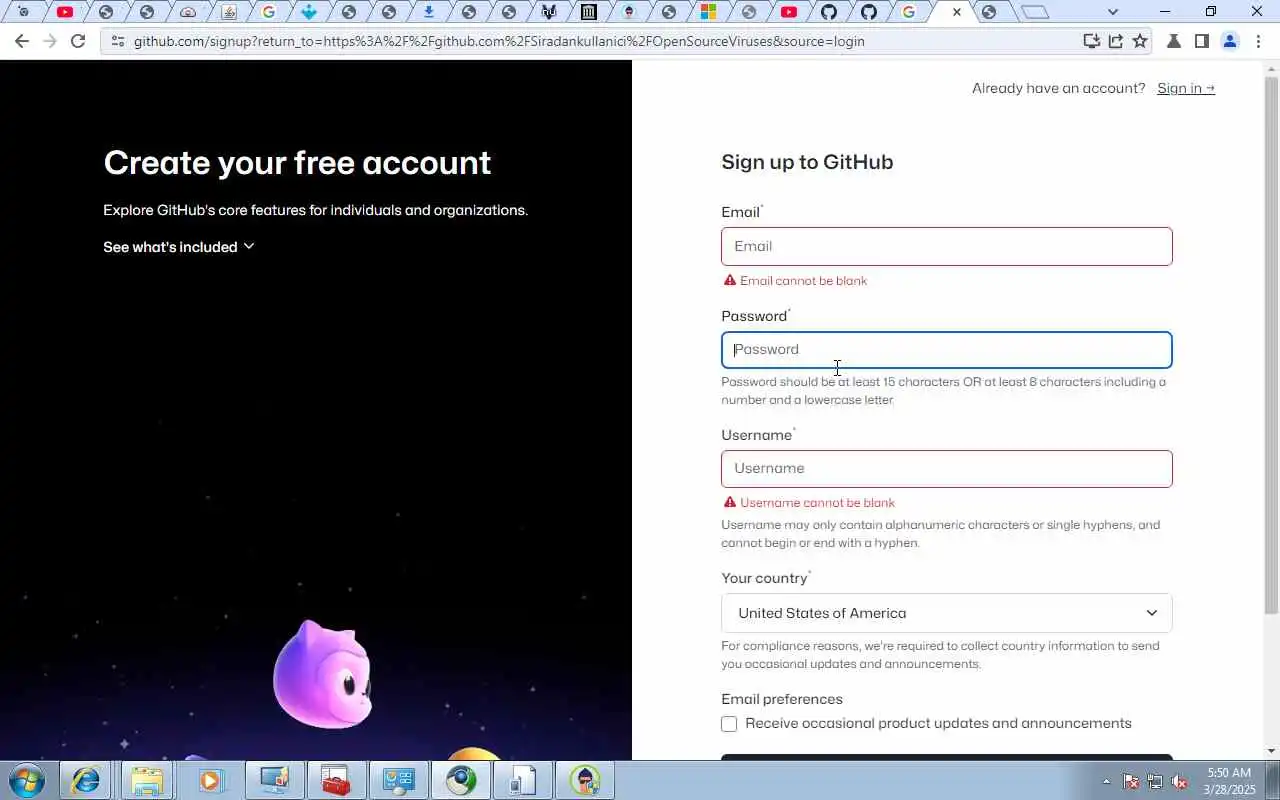1280x800 pixels.
Task: Switch to the first tab in the strip
Action: pyautogui.click(x=23, y=12)
